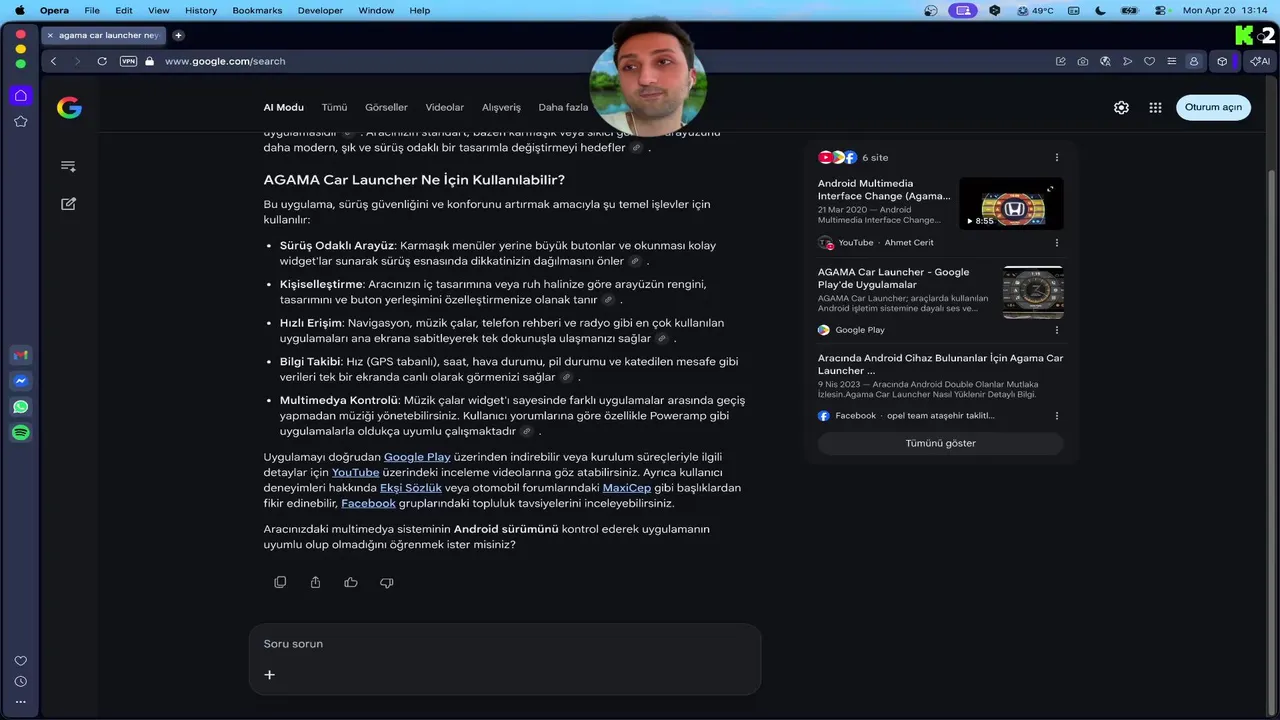Screen dimensions: 1280x720
Task: Follow the Google Play link in text
Action: (417, 457)
